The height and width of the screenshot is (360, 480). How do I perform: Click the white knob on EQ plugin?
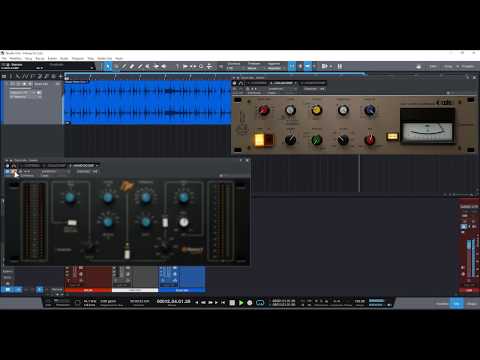click(184, 222)
